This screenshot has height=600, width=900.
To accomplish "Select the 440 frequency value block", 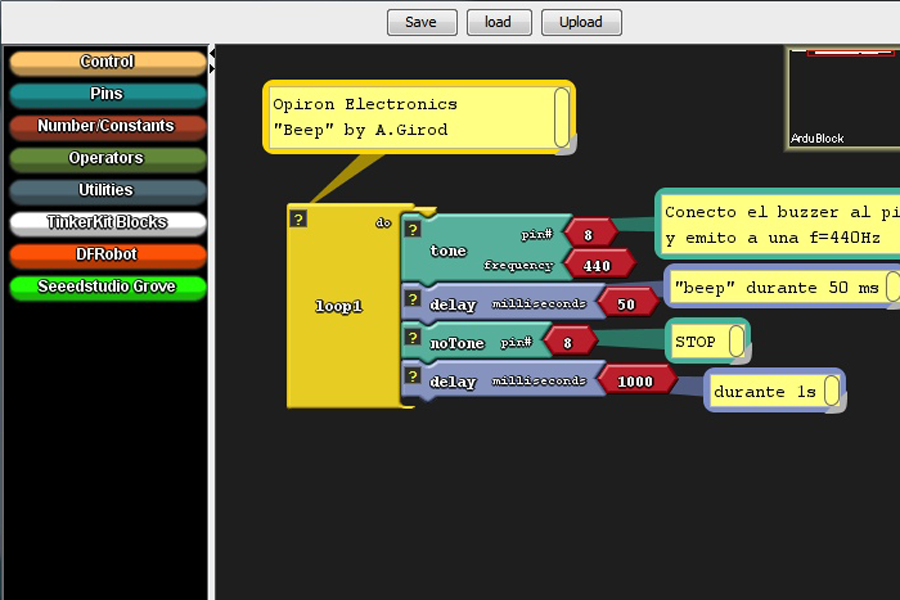I will pos(597,266).
